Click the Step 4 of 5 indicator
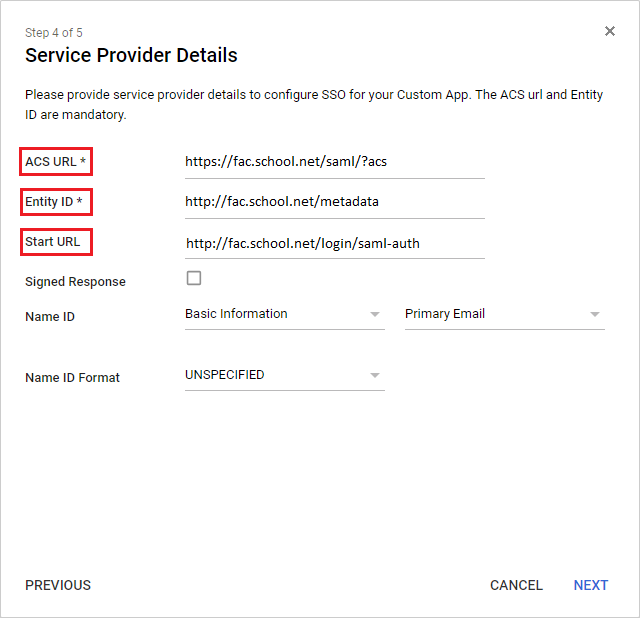The image size is (640, 618). [x=54, y=33]
